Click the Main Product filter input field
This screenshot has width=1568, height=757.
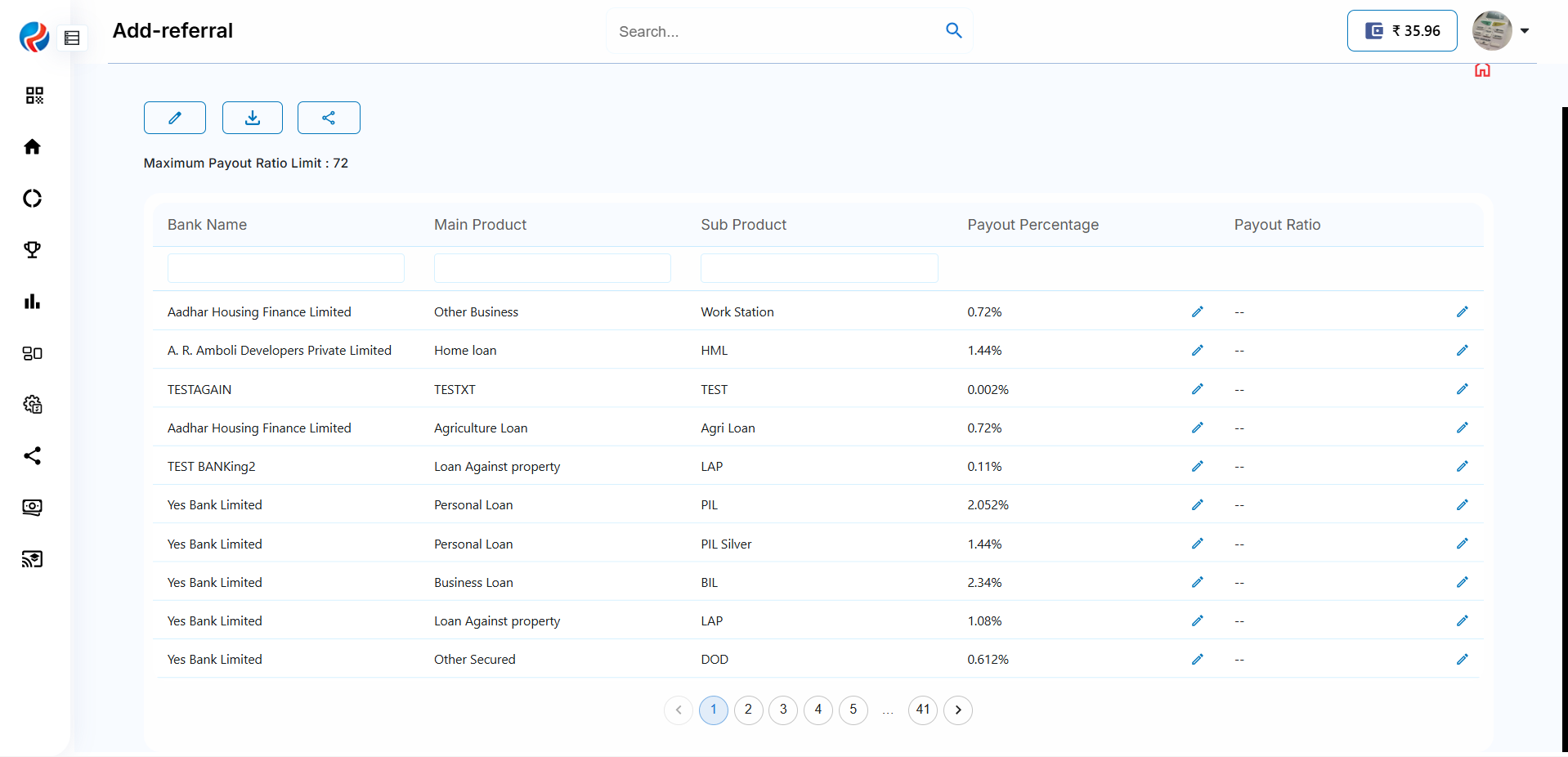pos(552,268)
